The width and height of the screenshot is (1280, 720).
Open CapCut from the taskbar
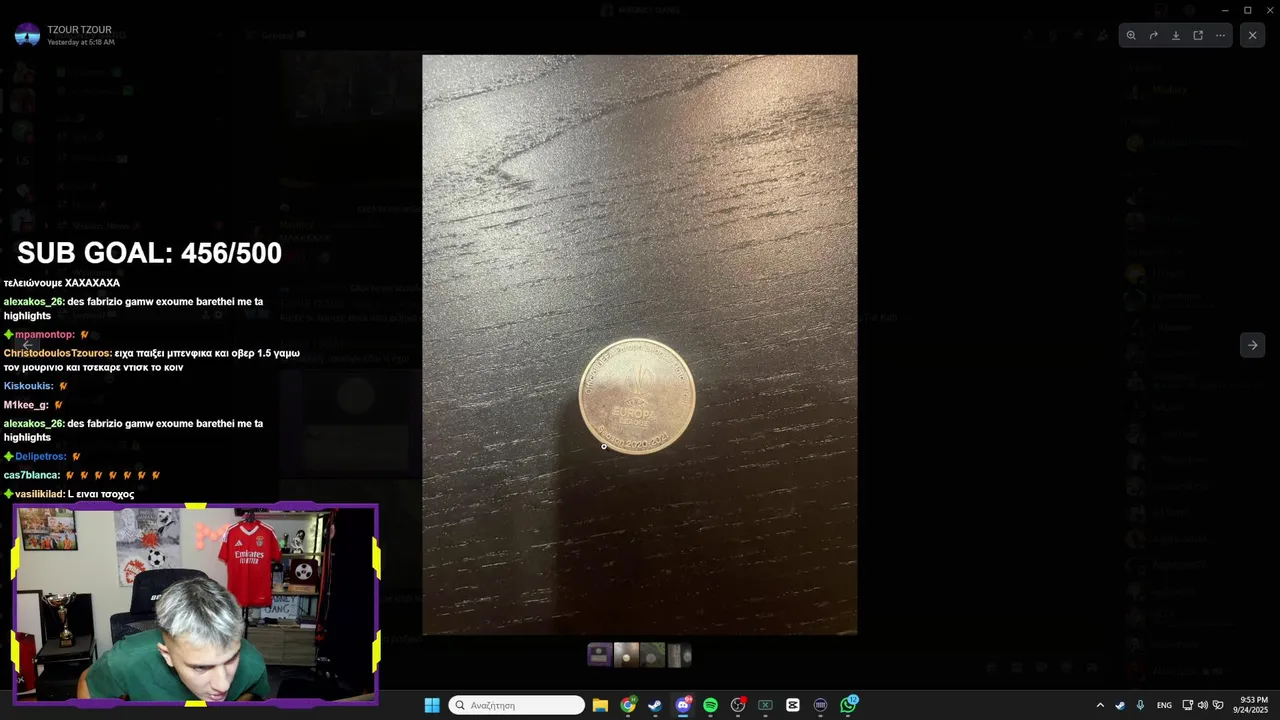coord(793,705)
